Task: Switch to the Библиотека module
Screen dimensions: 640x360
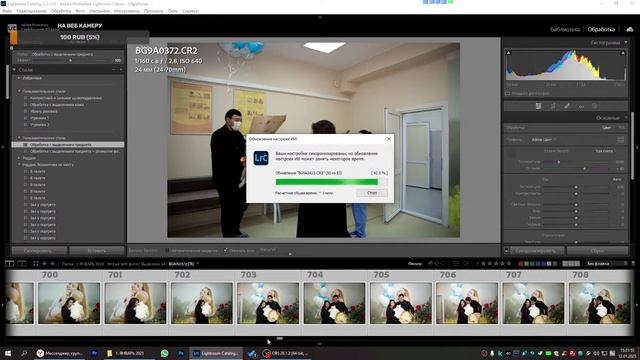Action: tap(565, 29)
